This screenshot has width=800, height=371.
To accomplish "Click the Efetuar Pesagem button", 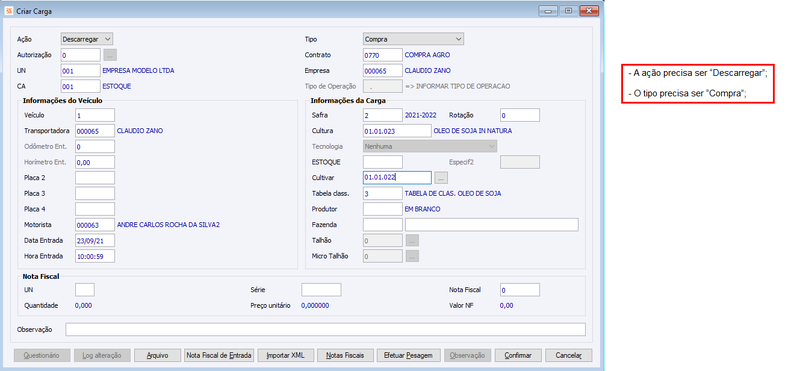I will click(x=408, y=355).
